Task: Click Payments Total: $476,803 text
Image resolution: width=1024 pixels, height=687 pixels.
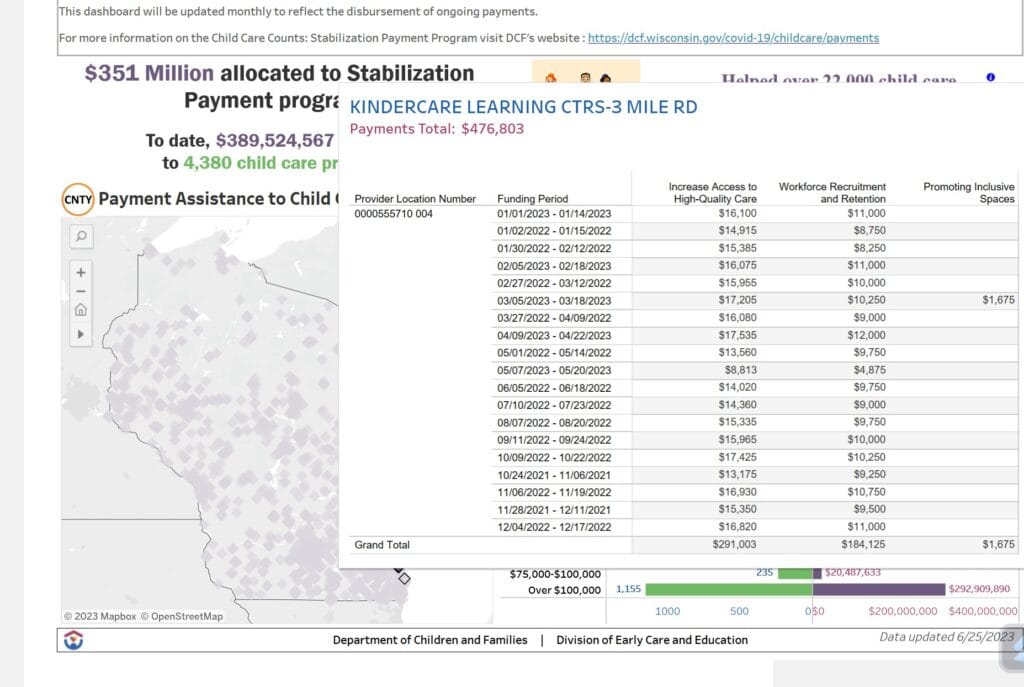Action: tap(437, 129)
